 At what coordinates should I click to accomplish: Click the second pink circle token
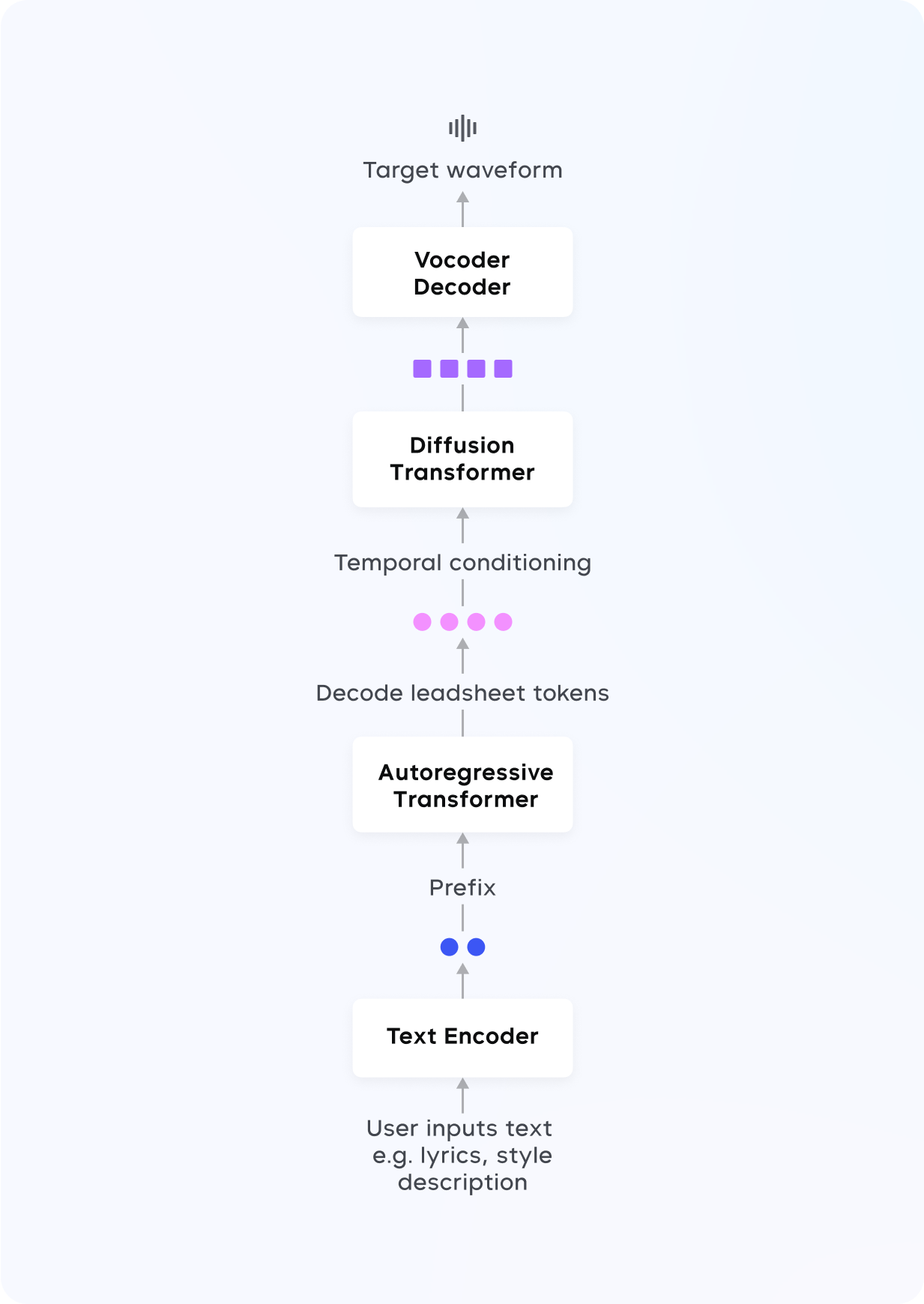pyautogui.click(x=449, y=622)
